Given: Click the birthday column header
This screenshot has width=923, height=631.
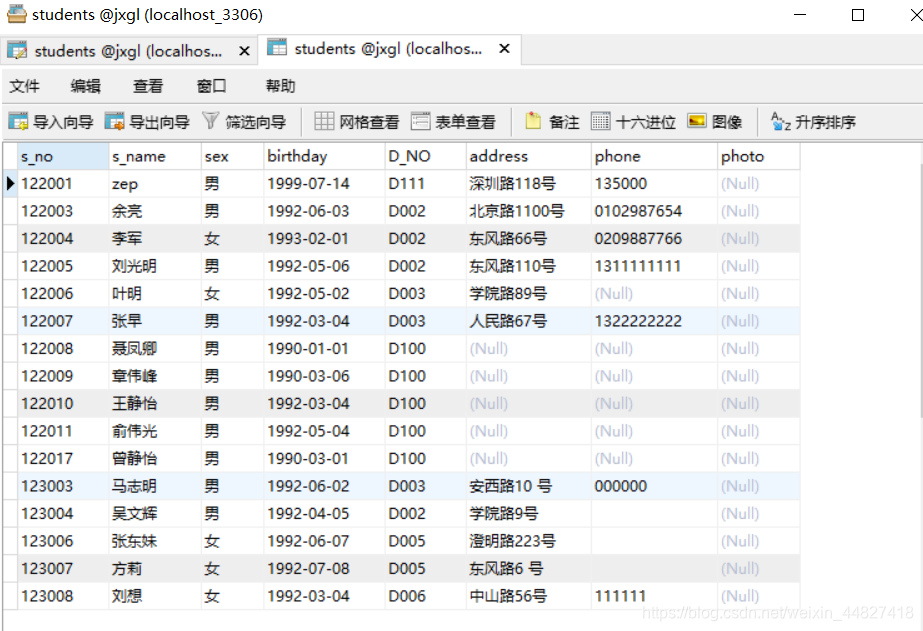Looking at the screenshot, I should [324, 157].
